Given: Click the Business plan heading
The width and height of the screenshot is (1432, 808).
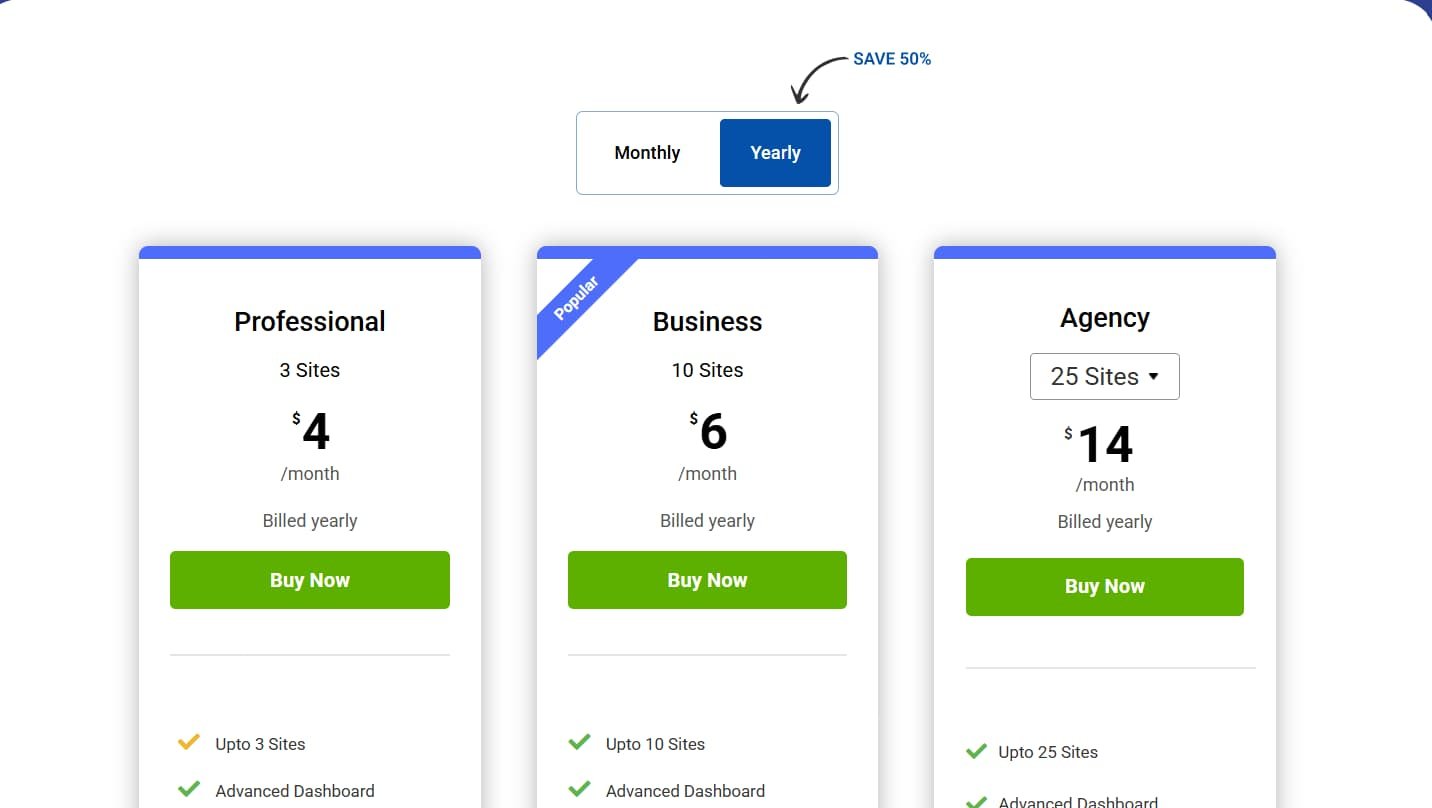Looking at the screenshot, I should click(x=707, y=321).
